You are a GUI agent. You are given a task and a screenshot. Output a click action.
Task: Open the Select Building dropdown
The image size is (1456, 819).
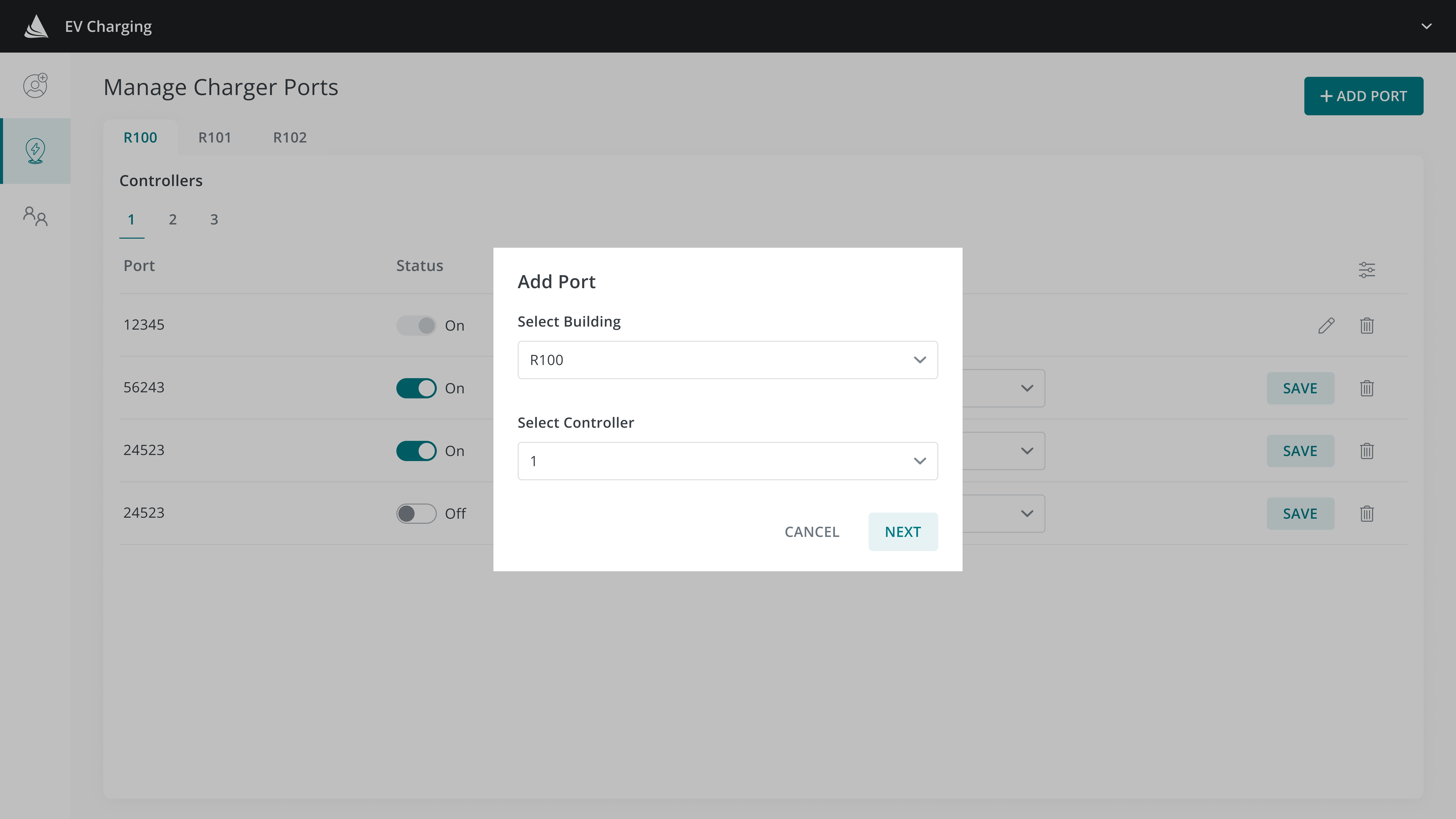coord(727,360)
